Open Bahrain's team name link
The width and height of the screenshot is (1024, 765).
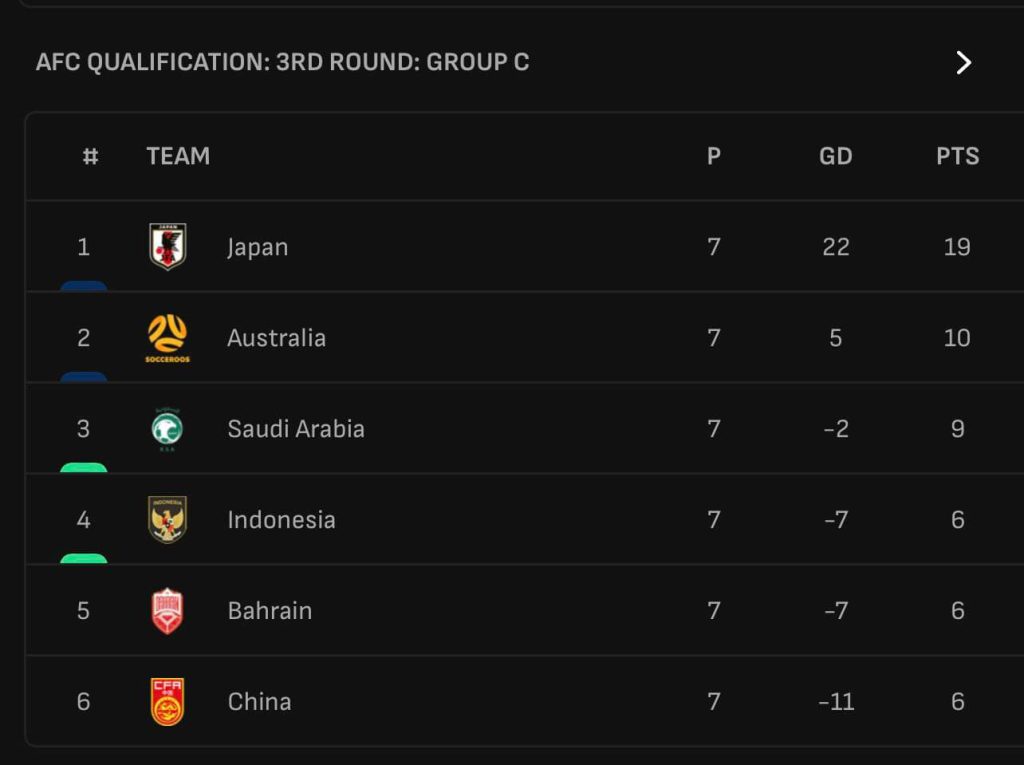pyautogui.click(x=269, y=611)
